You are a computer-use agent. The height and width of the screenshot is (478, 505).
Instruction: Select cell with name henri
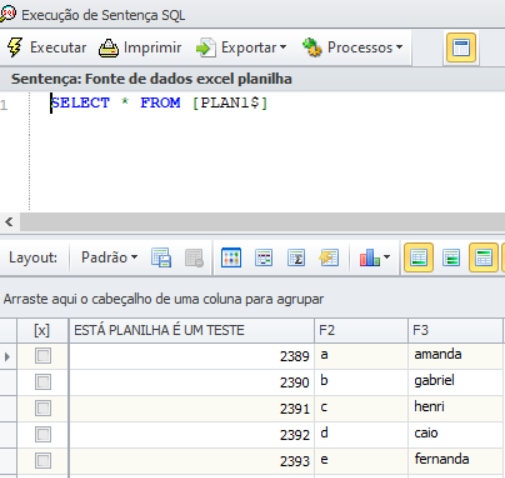pos(455,409)
